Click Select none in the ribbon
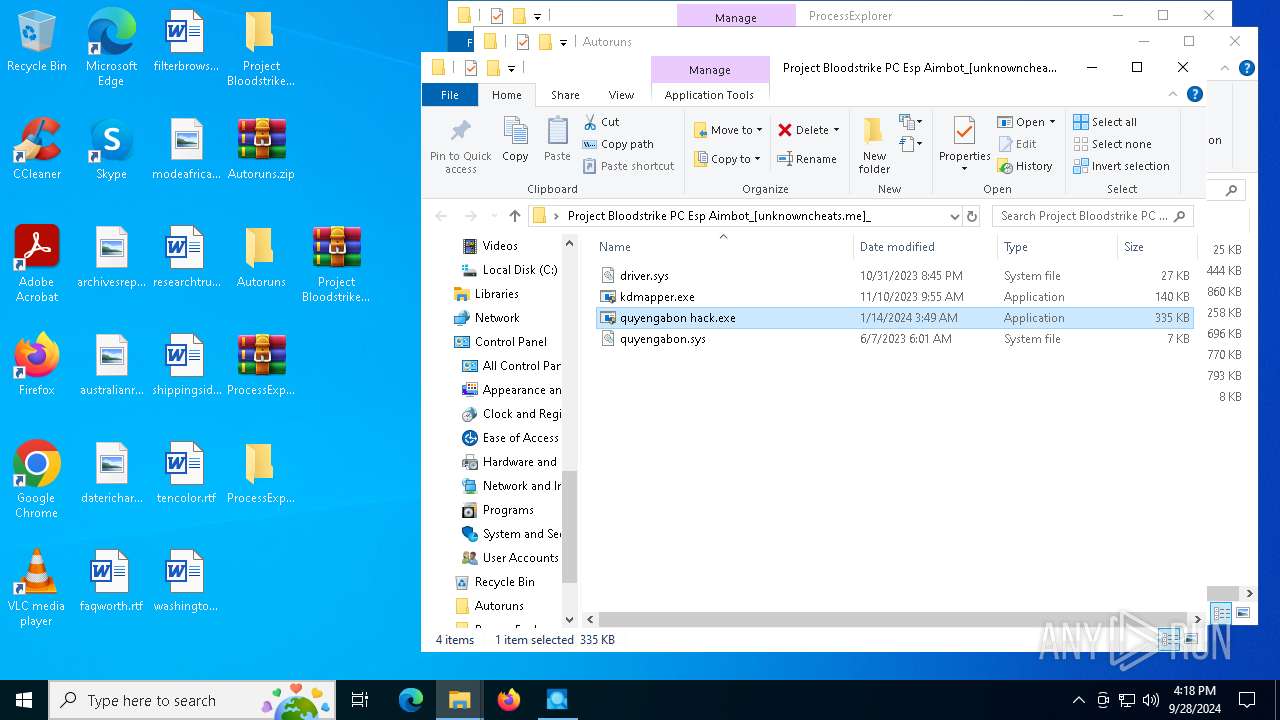This screenshot has width=1280, height=720. (x=1112, y=144)
